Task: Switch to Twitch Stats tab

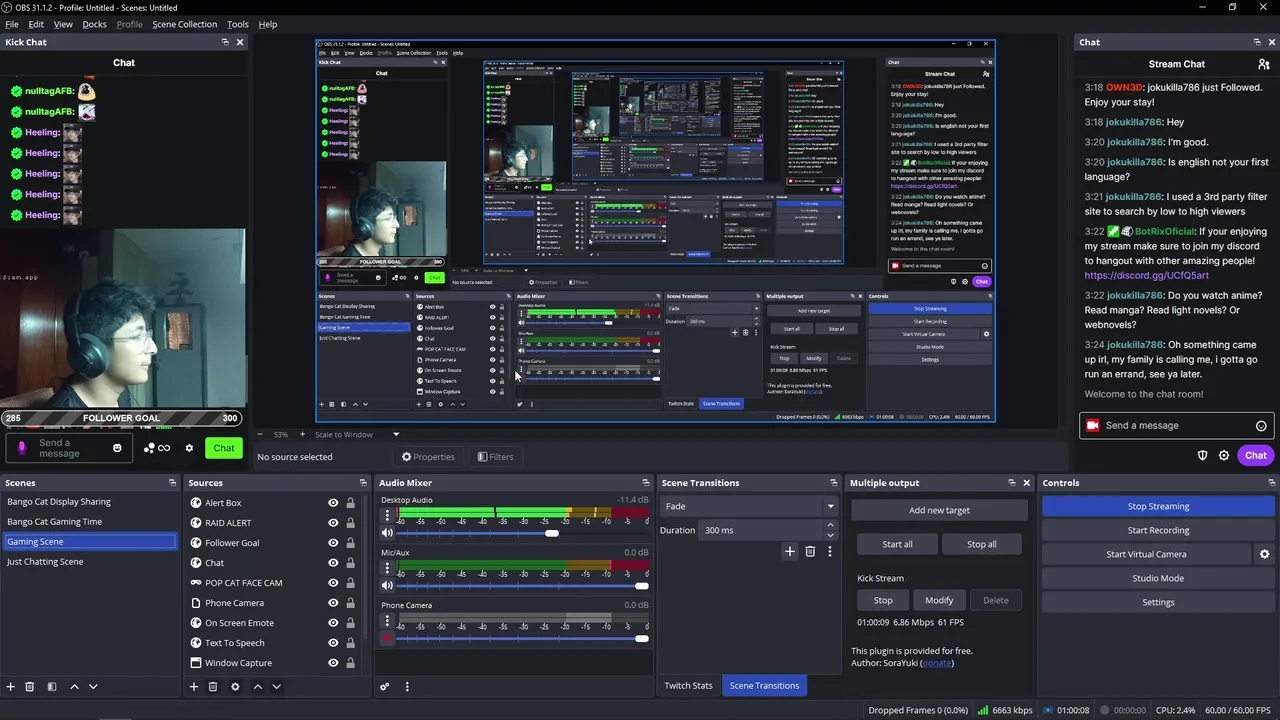Action: pos(689,686)
